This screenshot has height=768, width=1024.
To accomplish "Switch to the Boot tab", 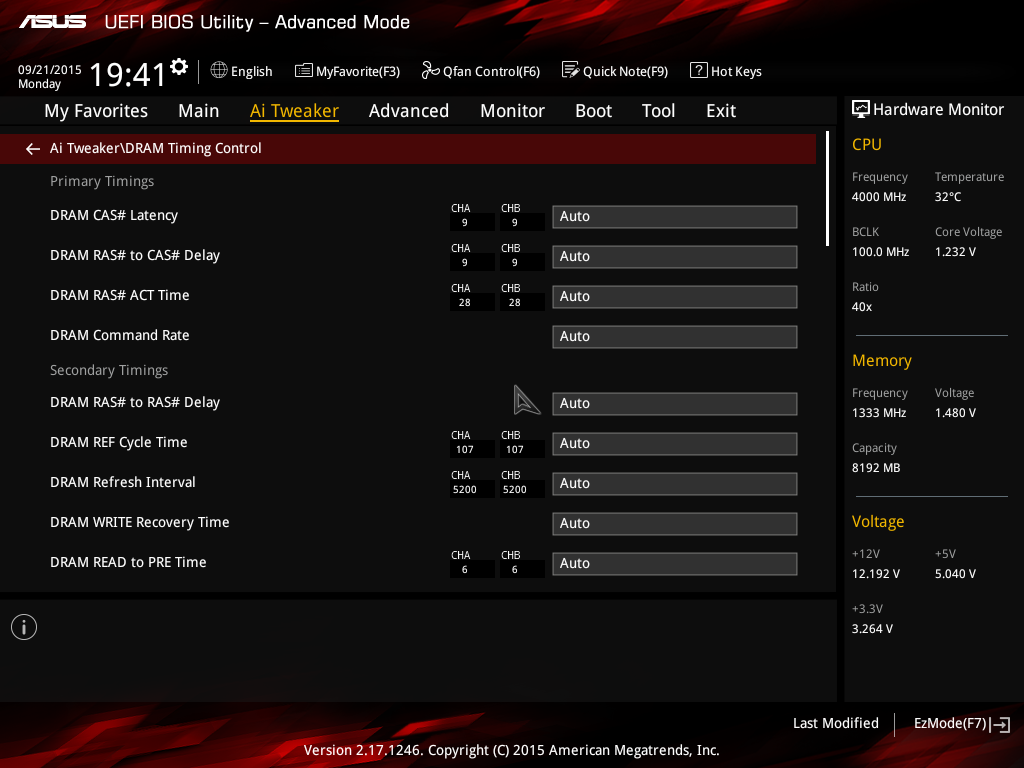I will [593, 111].
